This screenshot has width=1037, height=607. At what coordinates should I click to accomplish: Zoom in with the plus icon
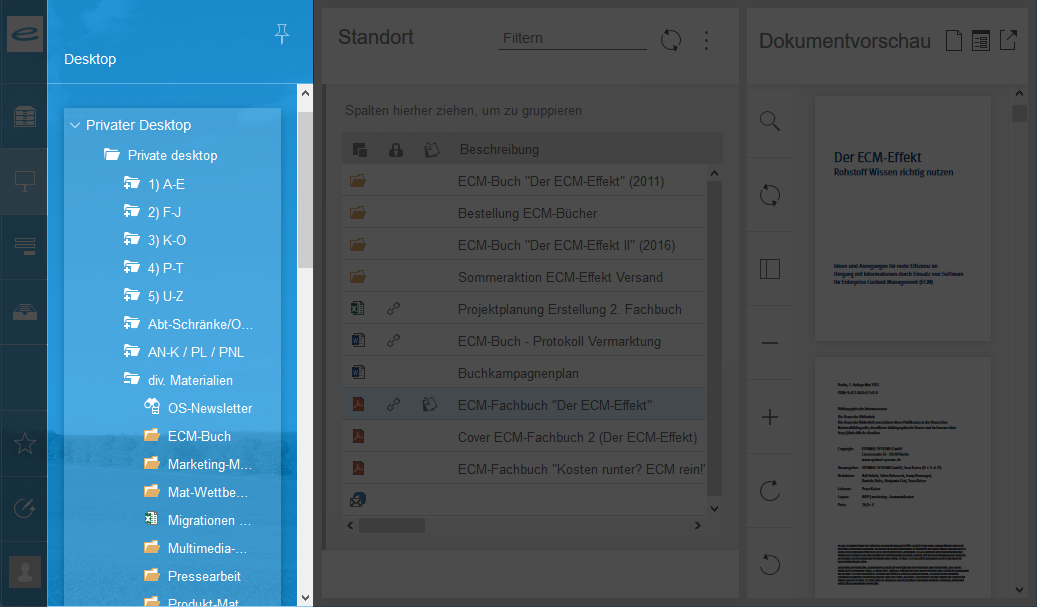pyautogui.click(x=770, y=418)
